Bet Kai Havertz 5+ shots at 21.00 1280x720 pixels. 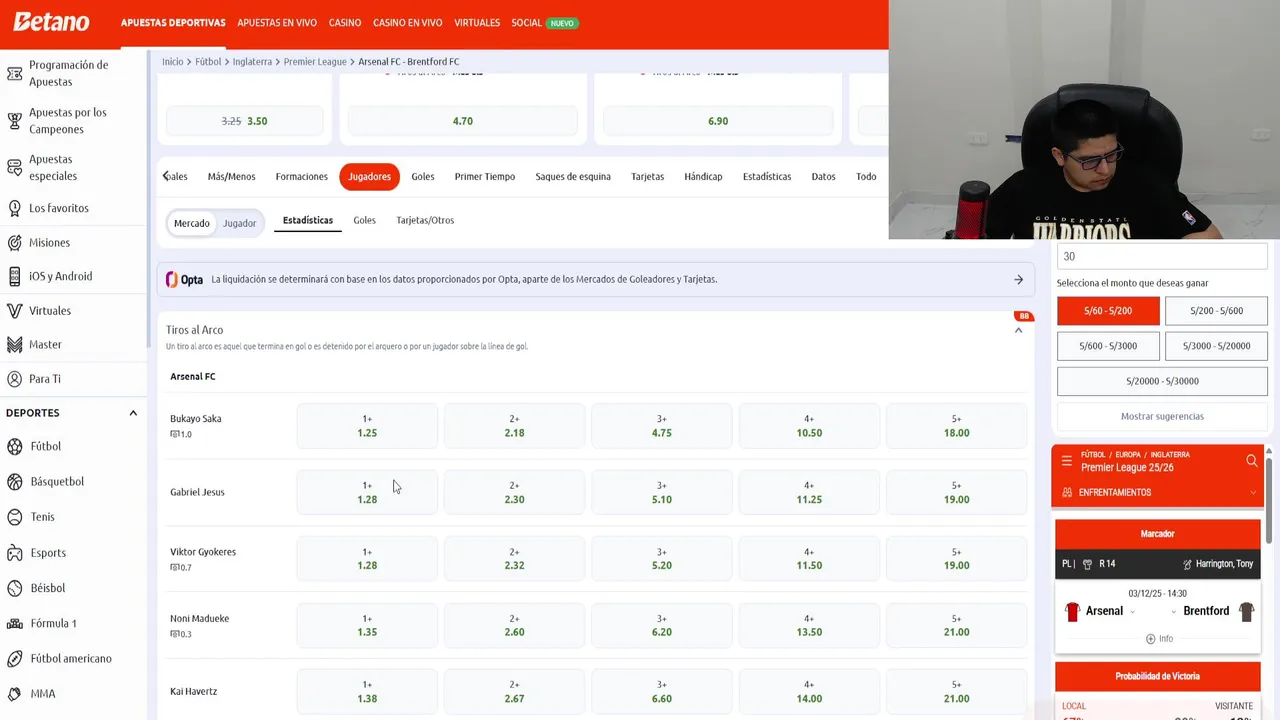[x=956, y=692]
